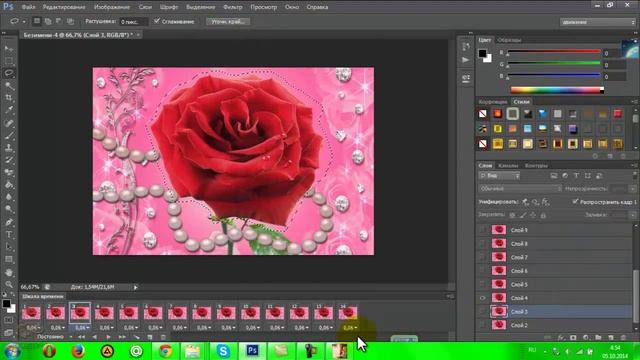
Task: Select the Paint Bucket tool
Action: [x=9, y=184]
